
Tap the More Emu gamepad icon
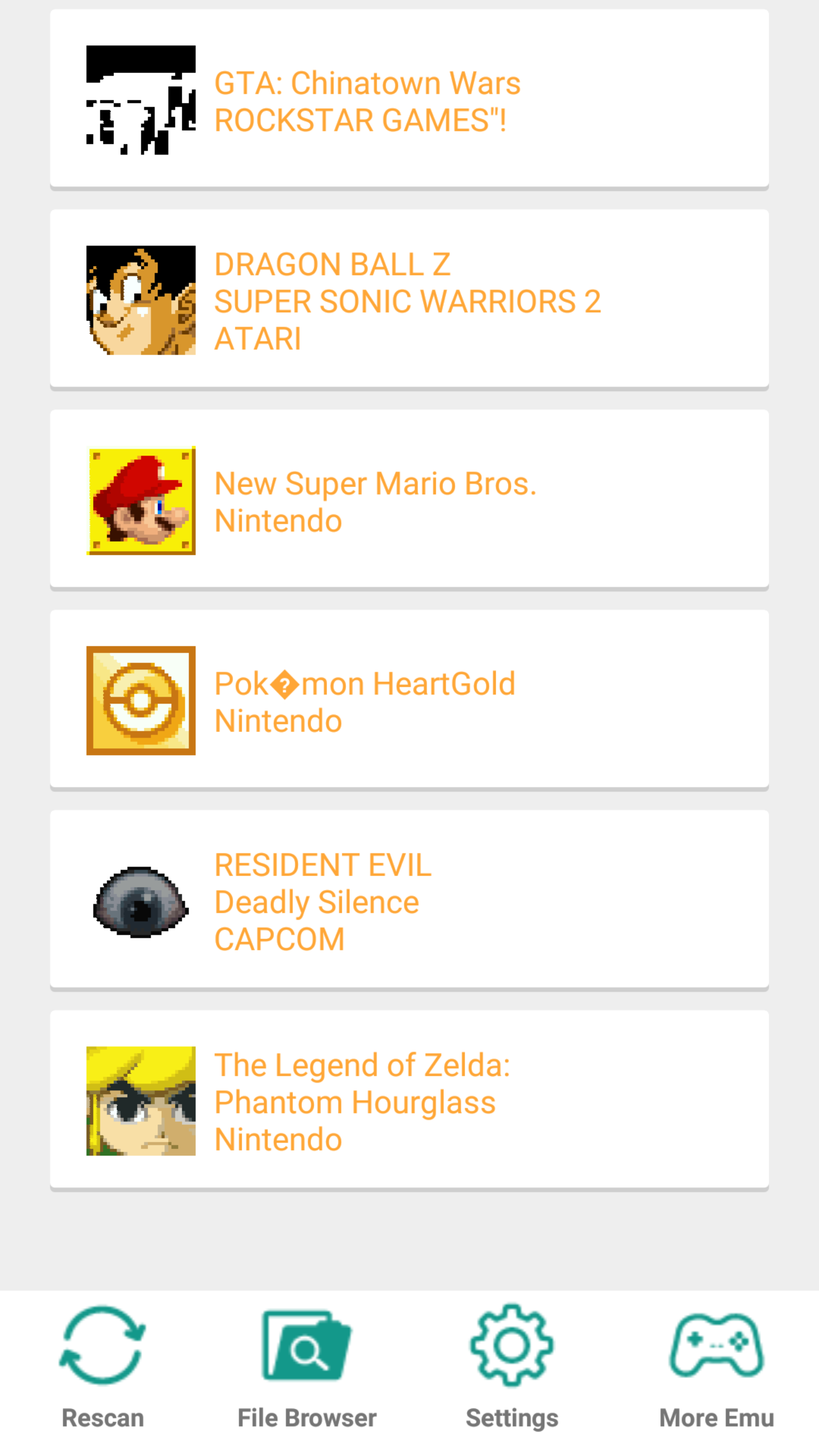(x=717, y=1346)
